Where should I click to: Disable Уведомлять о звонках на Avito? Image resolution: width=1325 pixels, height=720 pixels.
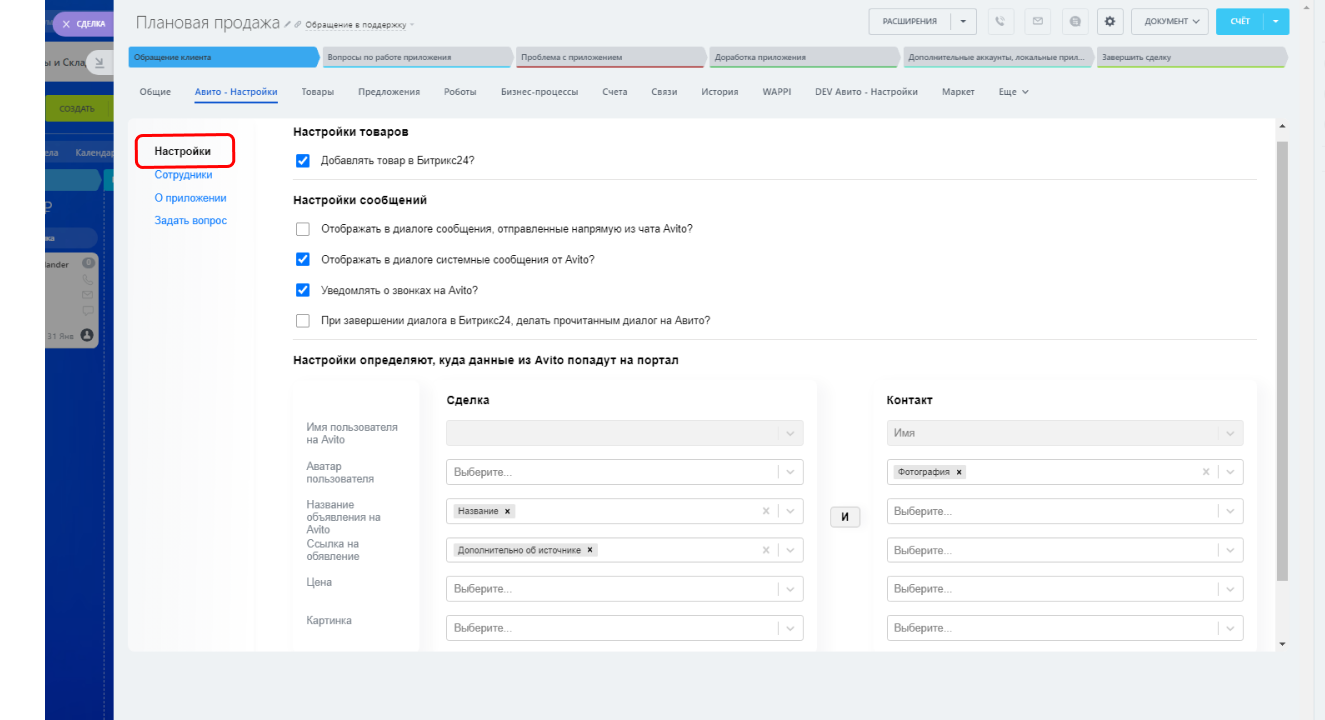(303, 290)
